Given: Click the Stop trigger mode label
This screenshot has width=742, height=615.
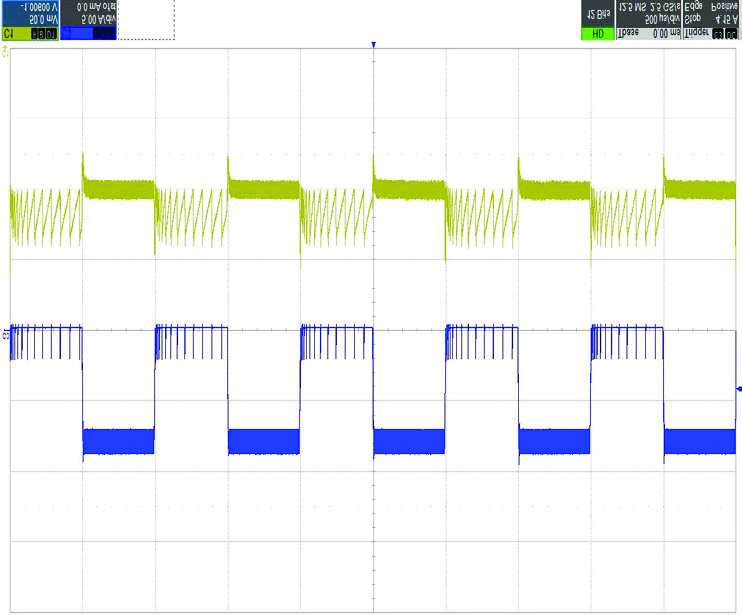Looking at the screenshot, I should pyautogui.click(x=696, y=19).
